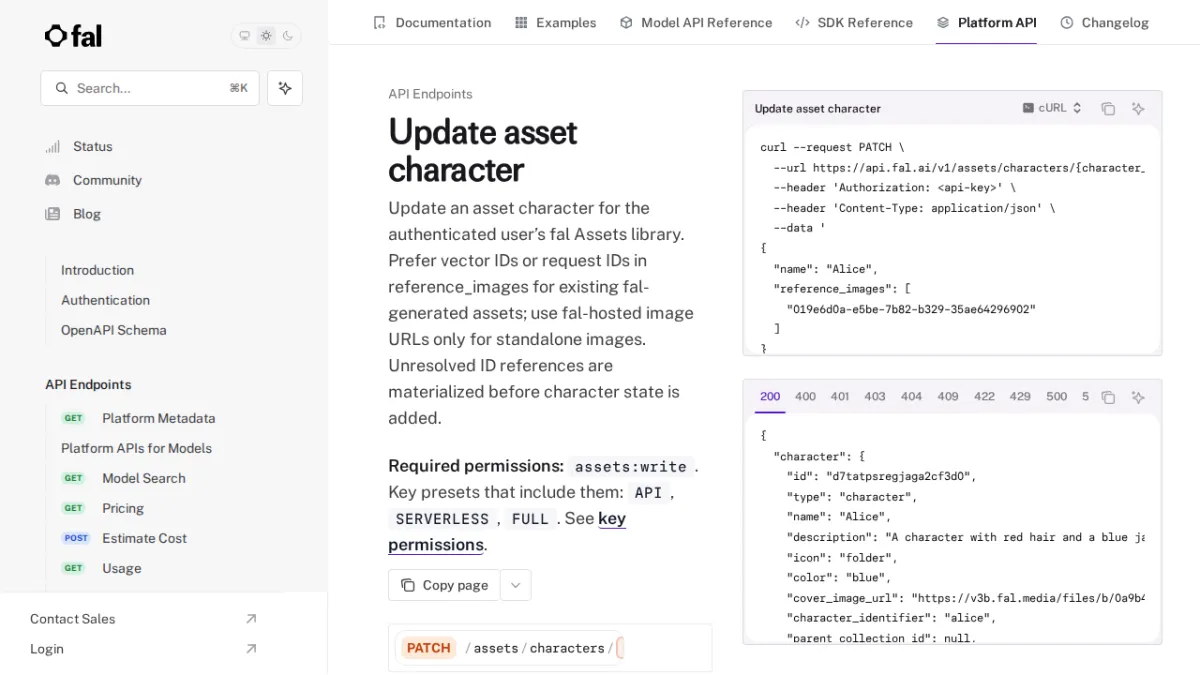Screen dimensions: 1200x675
Task: Ask AI about the response example
Action: [1138, 397]
